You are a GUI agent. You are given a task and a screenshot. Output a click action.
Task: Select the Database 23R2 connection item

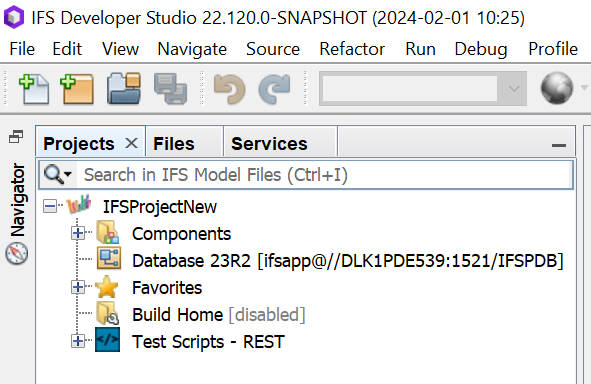[x=348, y=261]
